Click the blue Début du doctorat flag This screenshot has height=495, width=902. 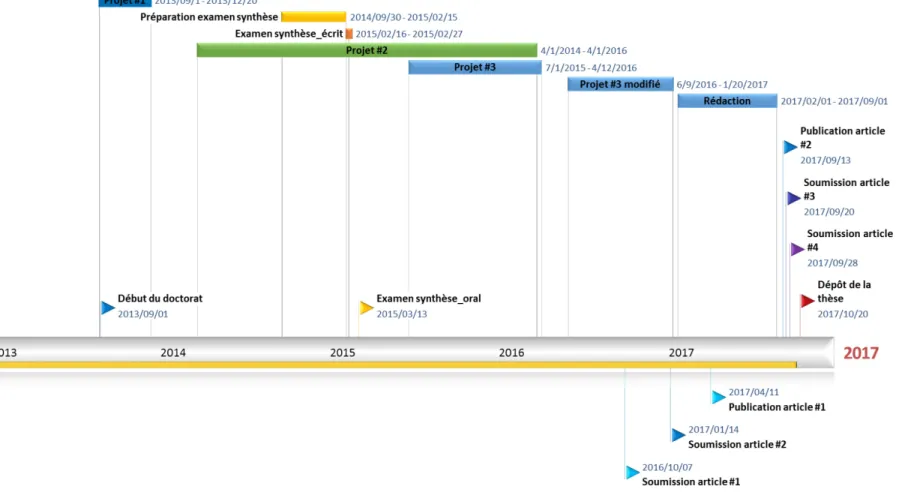coord(108,308)
